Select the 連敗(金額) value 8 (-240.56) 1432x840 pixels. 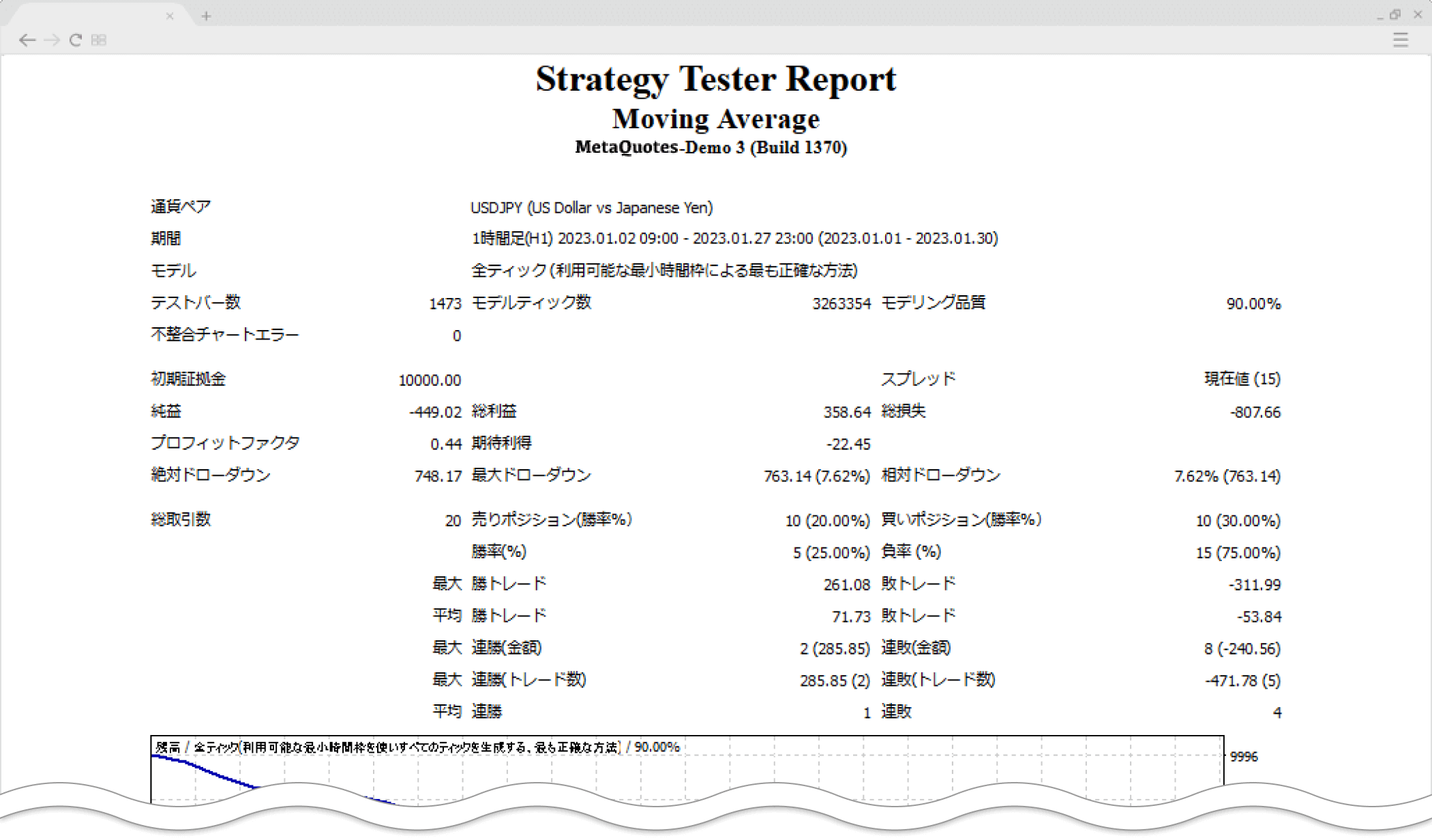pos(1242,648)
